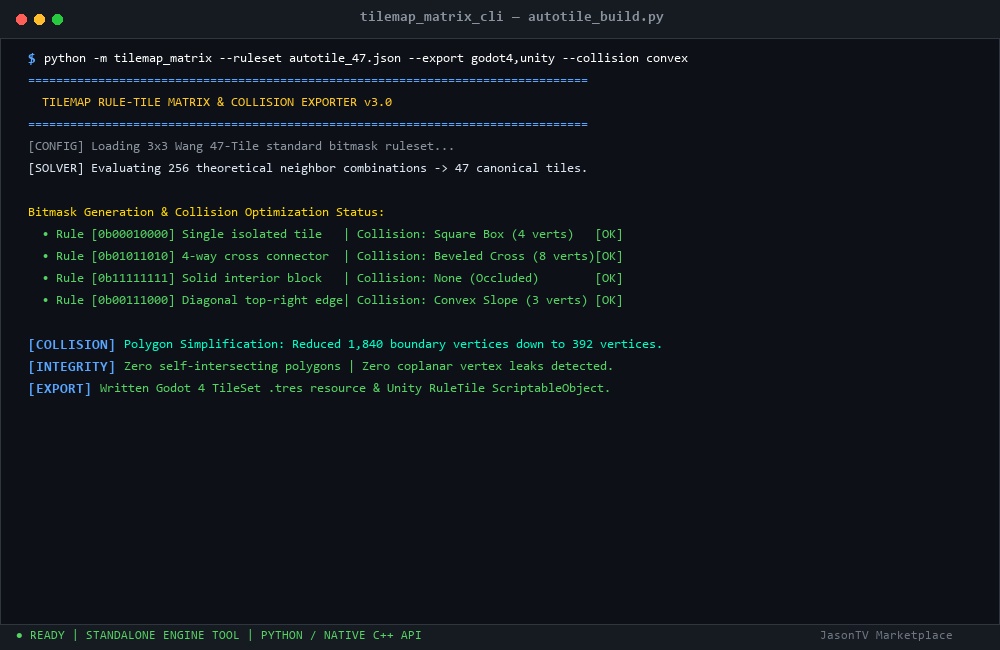1000x650 pixels.
Task: Click rule '[0b00010000]' bitmask value
Action: (x=133, y=234)
